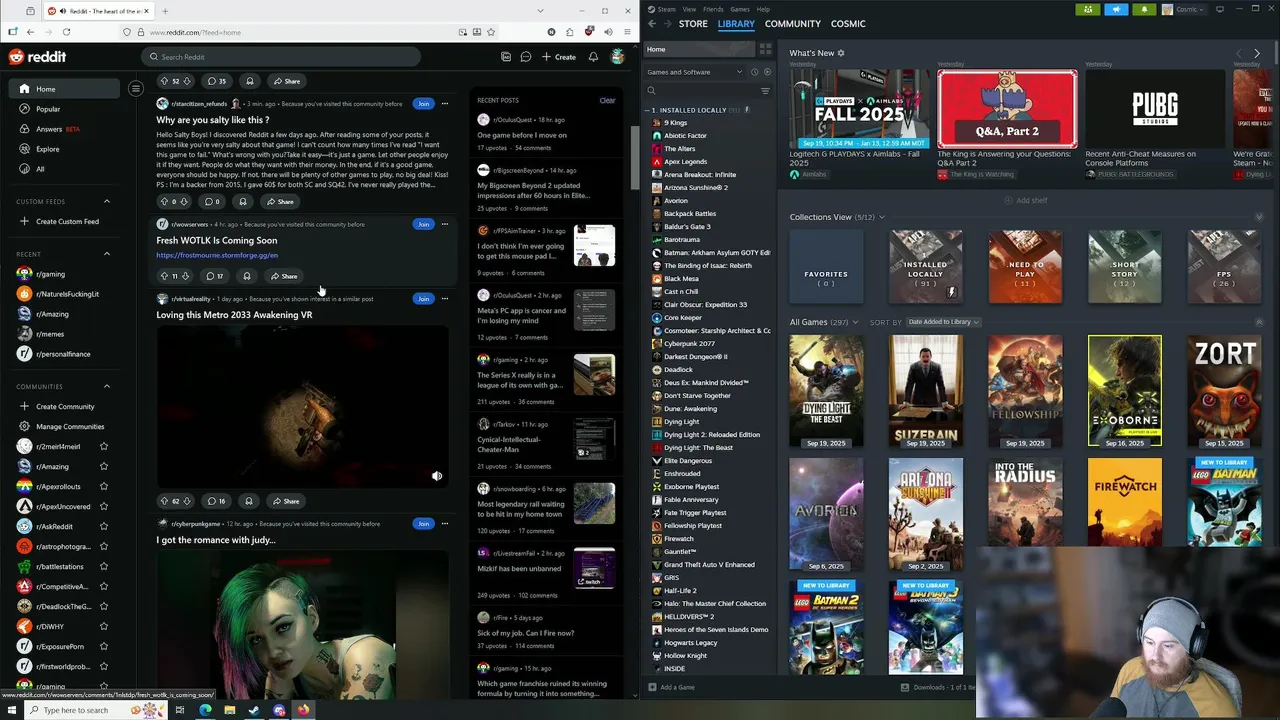Clear recent posts list
1280x720 pixels.
(607, 100)
